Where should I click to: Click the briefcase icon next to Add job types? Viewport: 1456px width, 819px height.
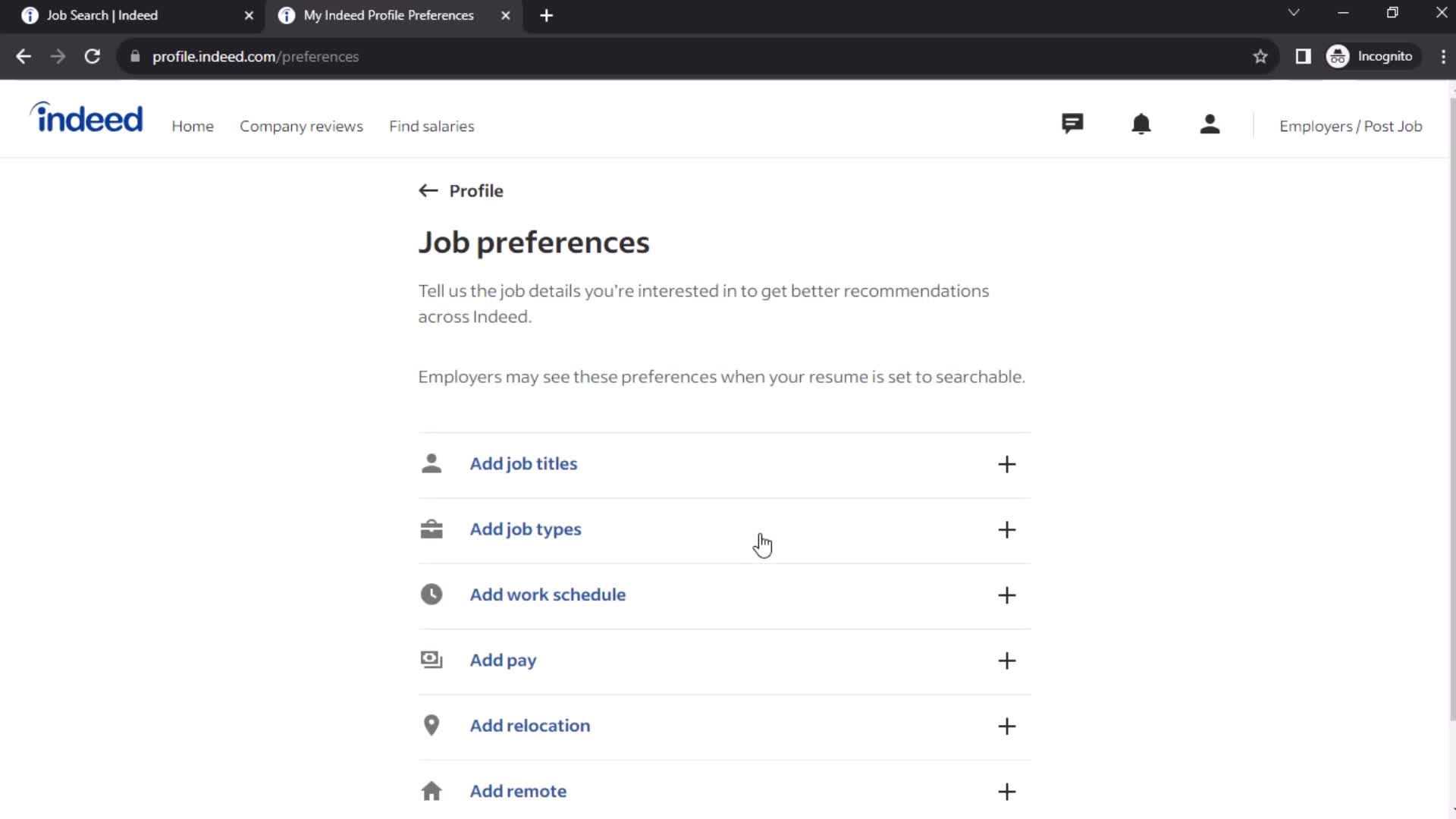pyautogui.click(x=432, y=528)
